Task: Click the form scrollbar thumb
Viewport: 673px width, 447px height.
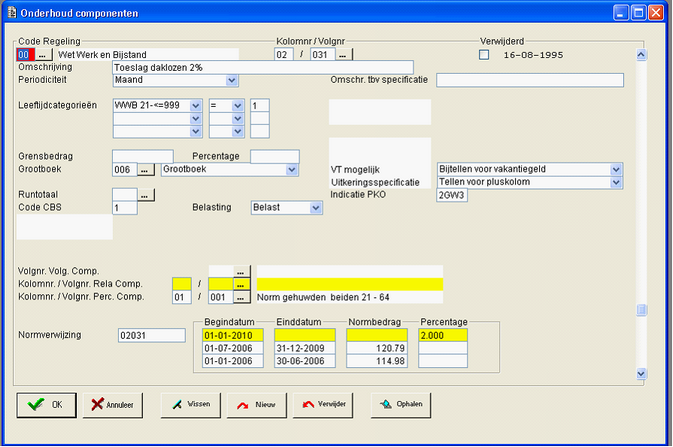Action: pyautogui.click(x=641, y=310)
